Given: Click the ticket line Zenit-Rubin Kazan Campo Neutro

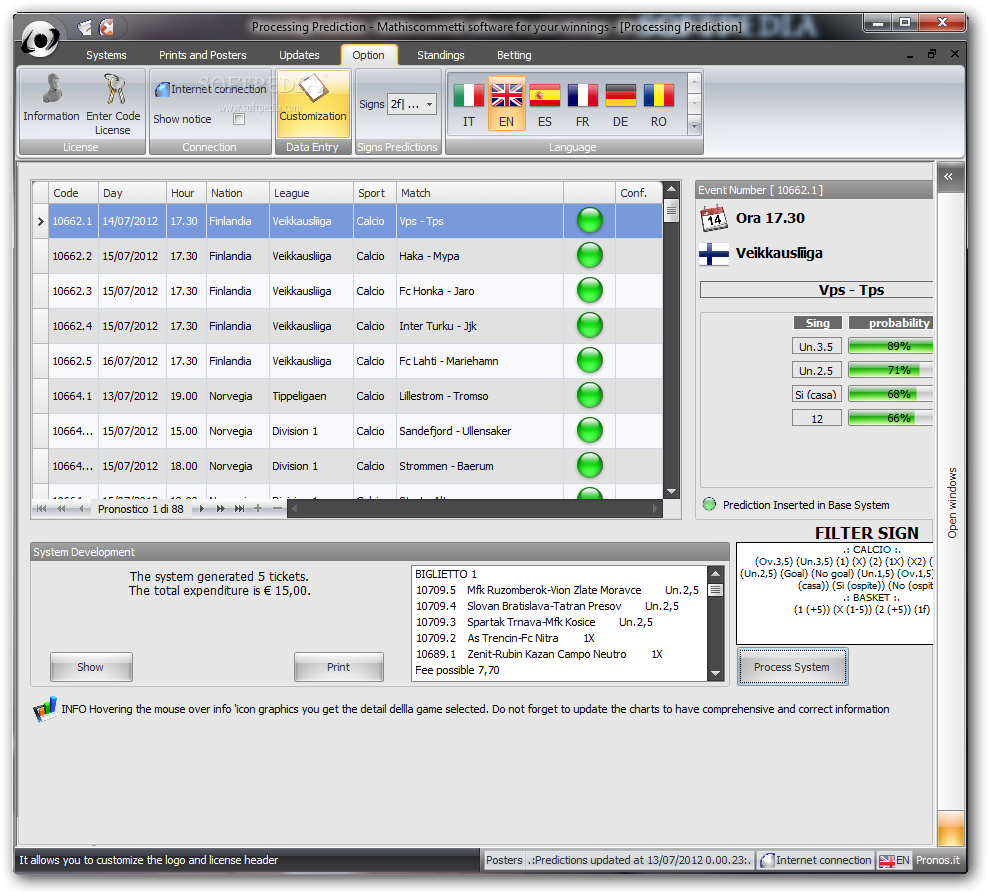Looking at the screenshot, I should [539, 654].
